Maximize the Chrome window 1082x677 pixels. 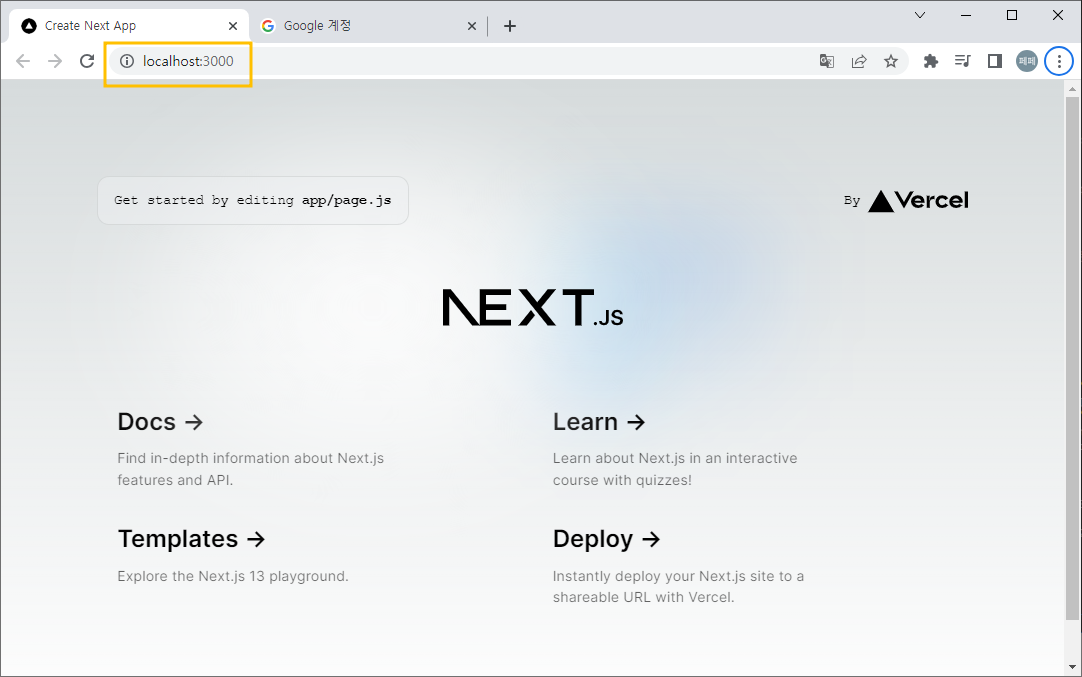tap(1012, 15)
